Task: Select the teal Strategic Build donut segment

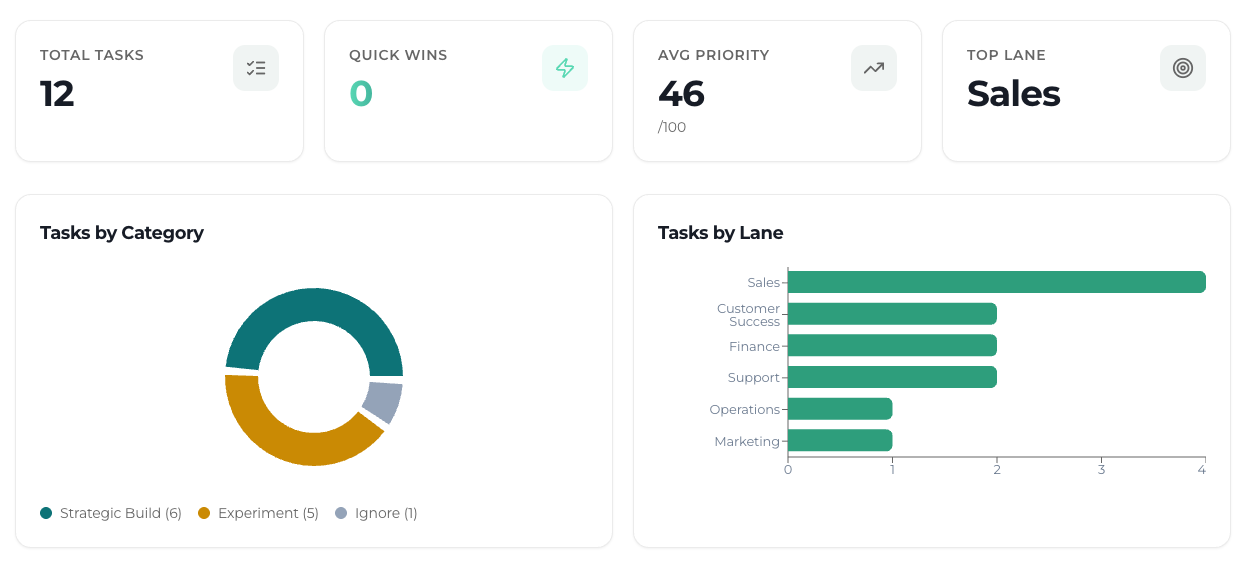Action: point(314,312)
